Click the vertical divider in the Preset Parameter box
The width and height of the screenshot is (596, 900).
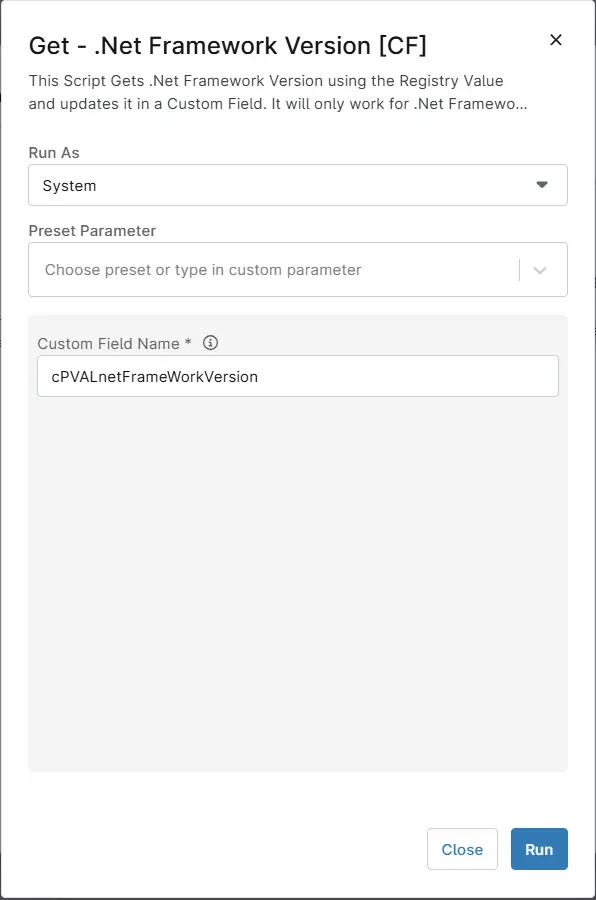click(519, 270)
